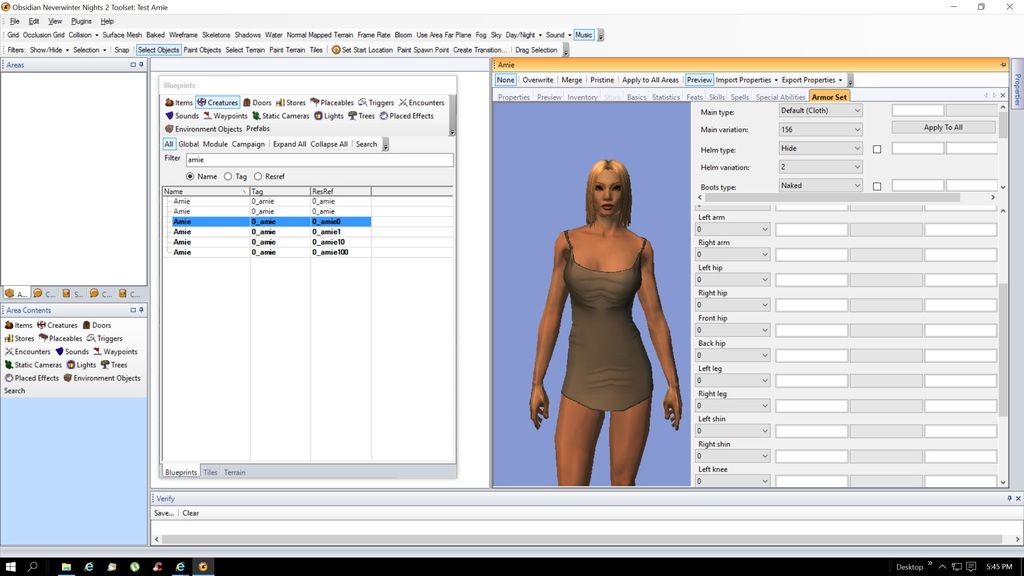
Task: Click Clear in the Verify panel
Action: point(190,513)
